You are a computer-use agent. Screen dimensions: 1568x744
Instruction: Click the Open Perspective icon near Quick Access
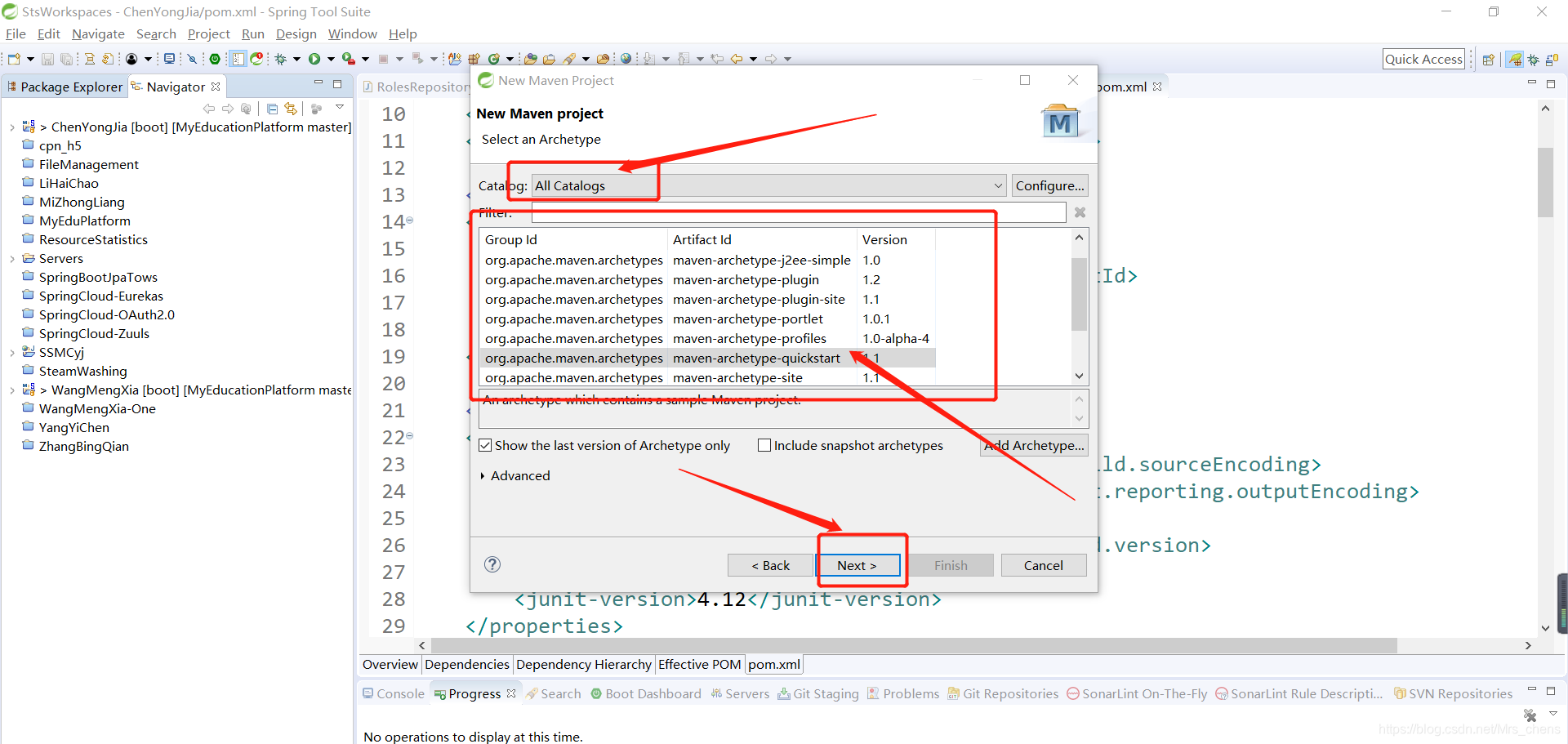[1488, 60]
